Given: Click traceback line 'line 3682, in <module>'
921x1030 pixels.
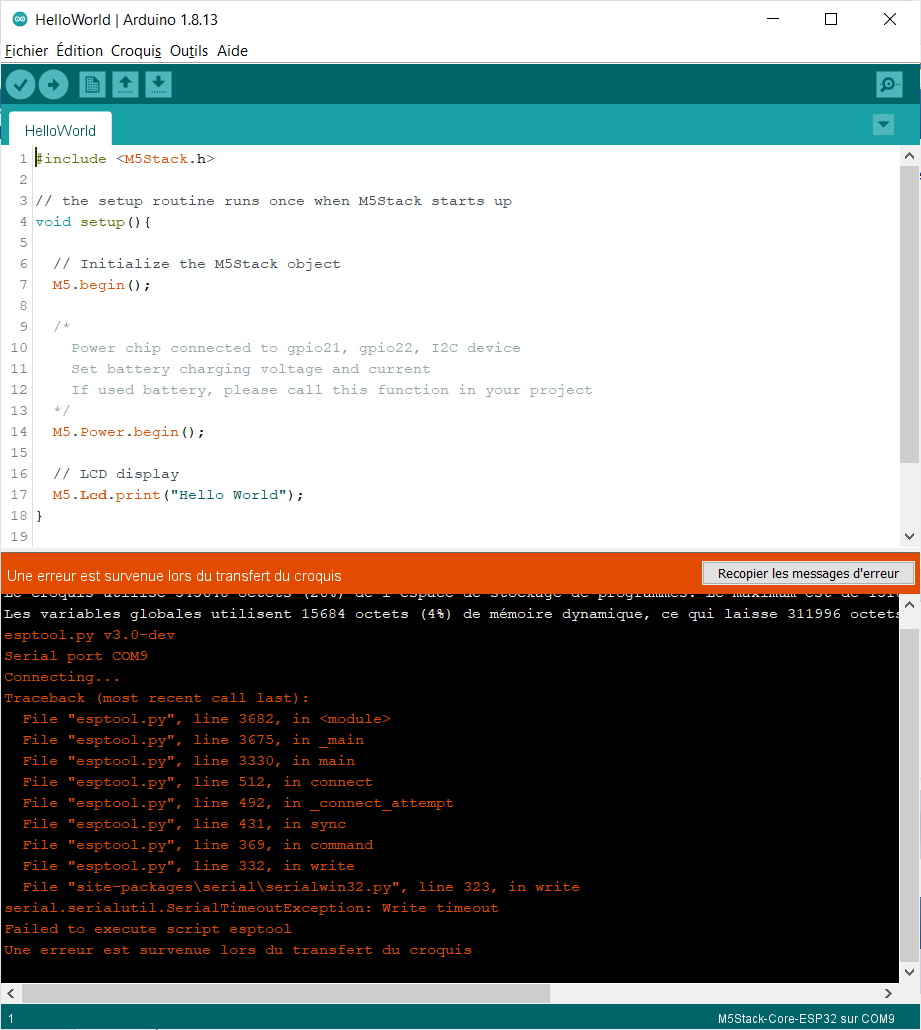Looking at the screenshot, I should (206, 719).
